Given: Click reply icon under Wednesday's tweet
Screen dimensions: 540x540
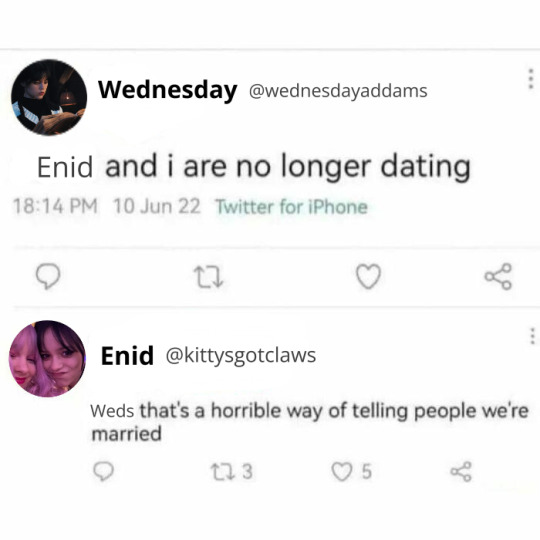Looking at the screenshot, I should coord(48,276).
